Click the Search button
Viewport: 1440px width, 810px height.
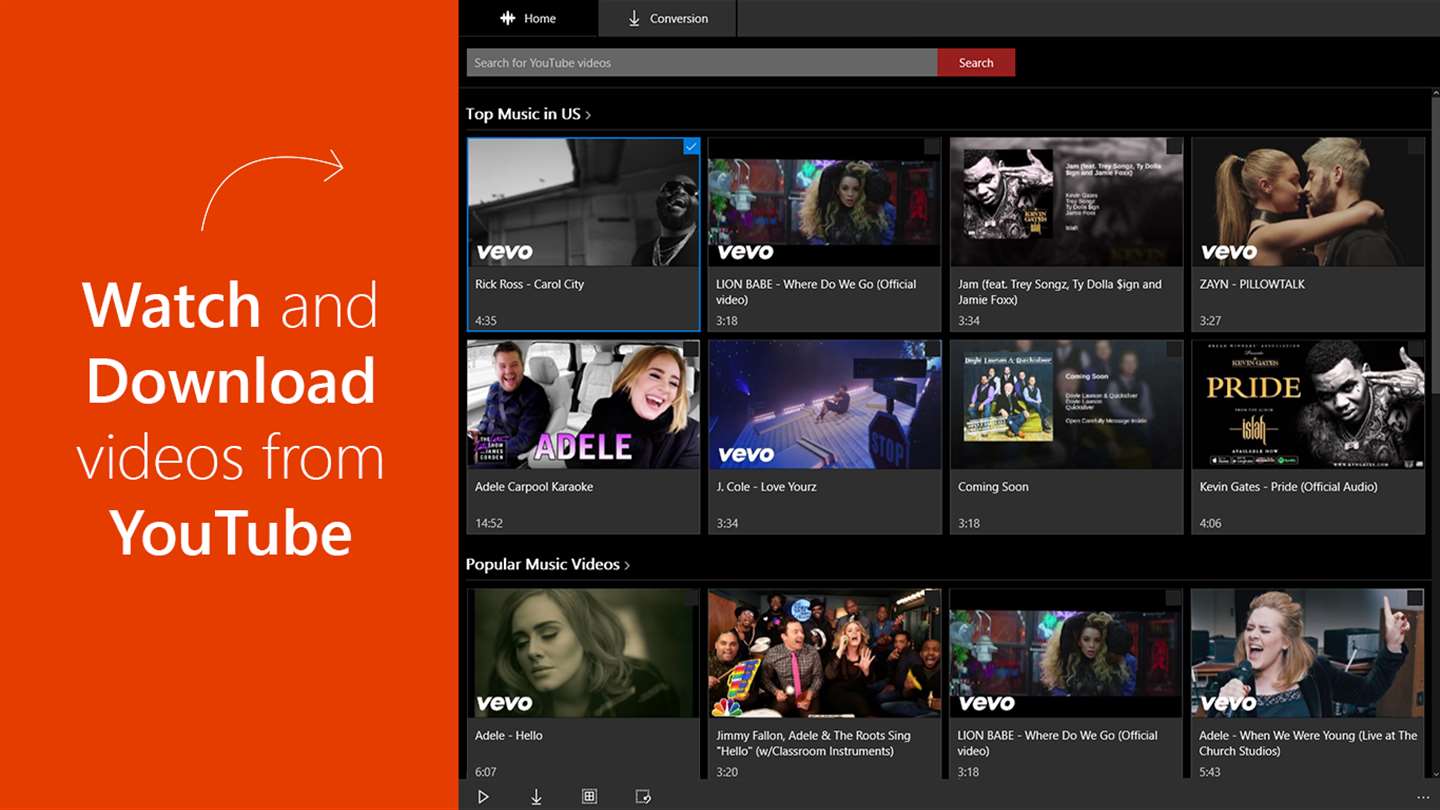(976, 62)
